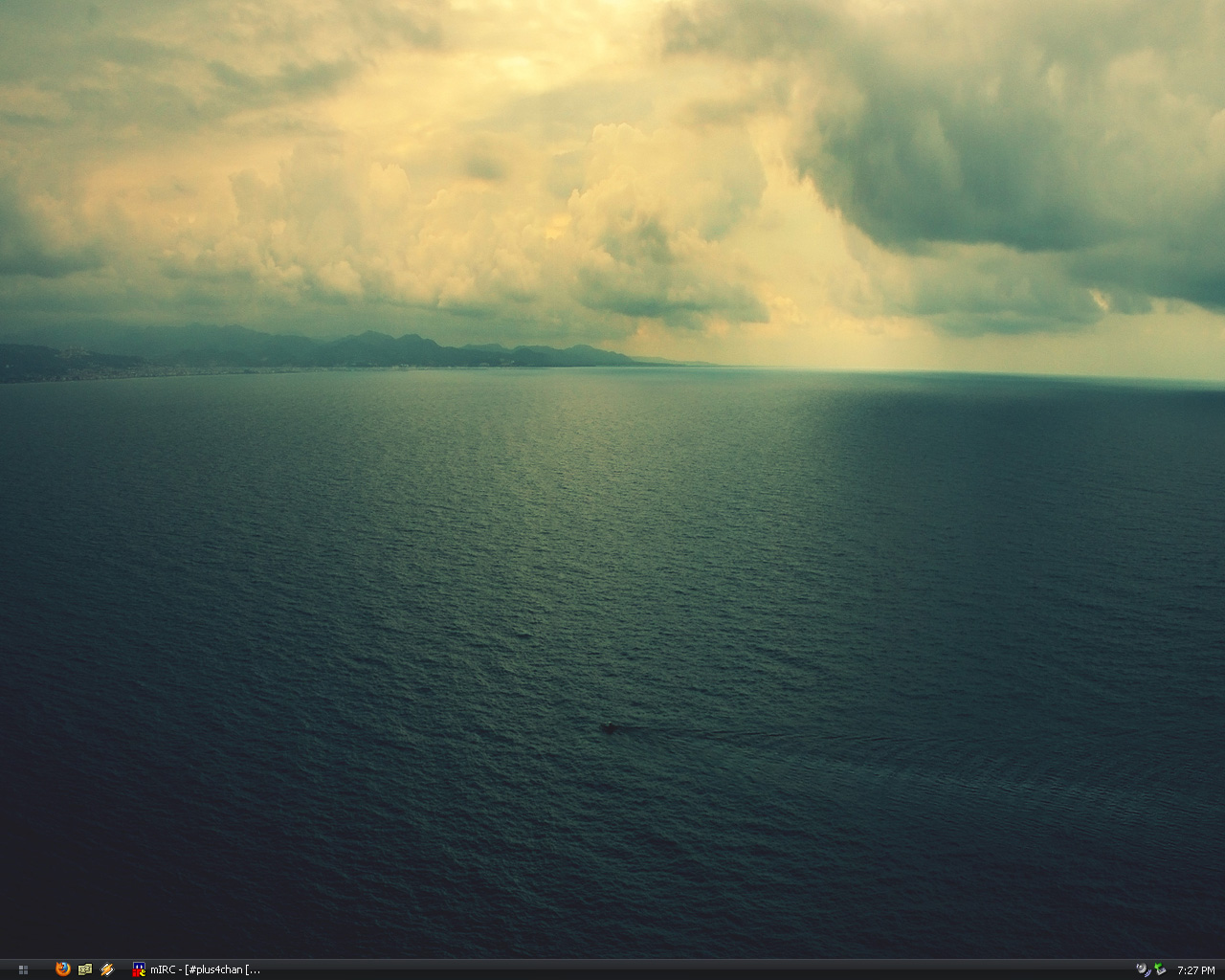Click an empty area of the taskbar
Screen dimensions: 1225x980
(x=670, y=969)
